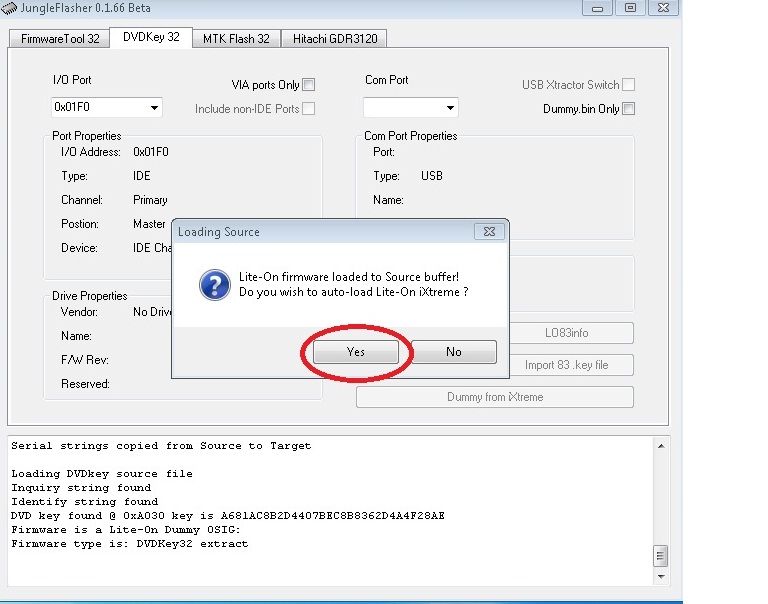Minimize the JungleFlasher window
This screenshot has width=768, height=604.
tap(601, 8)
